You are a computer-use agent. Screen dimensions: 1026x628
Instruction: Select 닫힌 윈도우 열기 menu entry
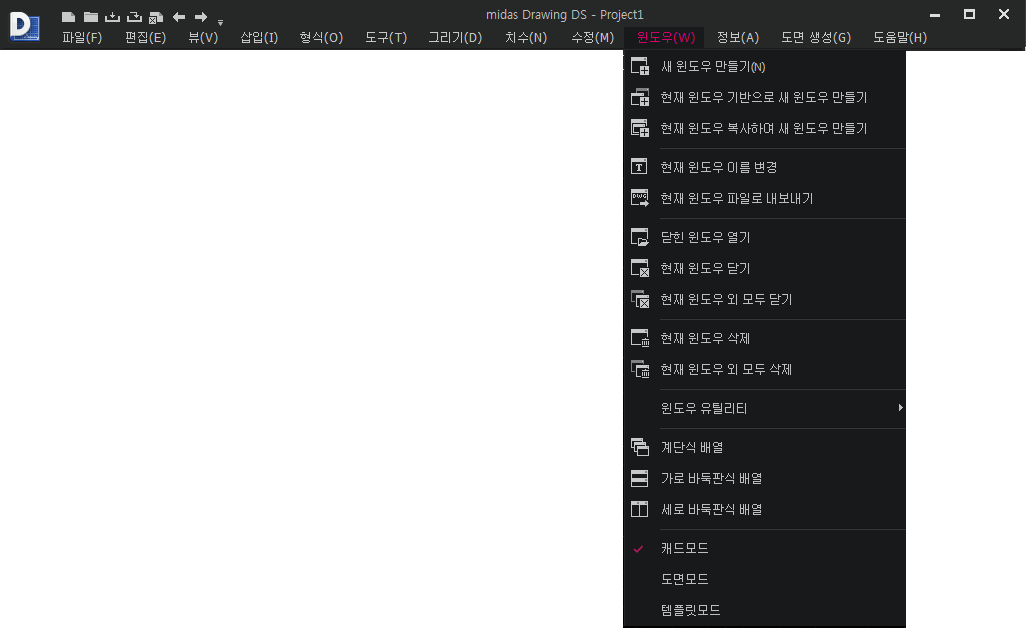coord(705,237)
